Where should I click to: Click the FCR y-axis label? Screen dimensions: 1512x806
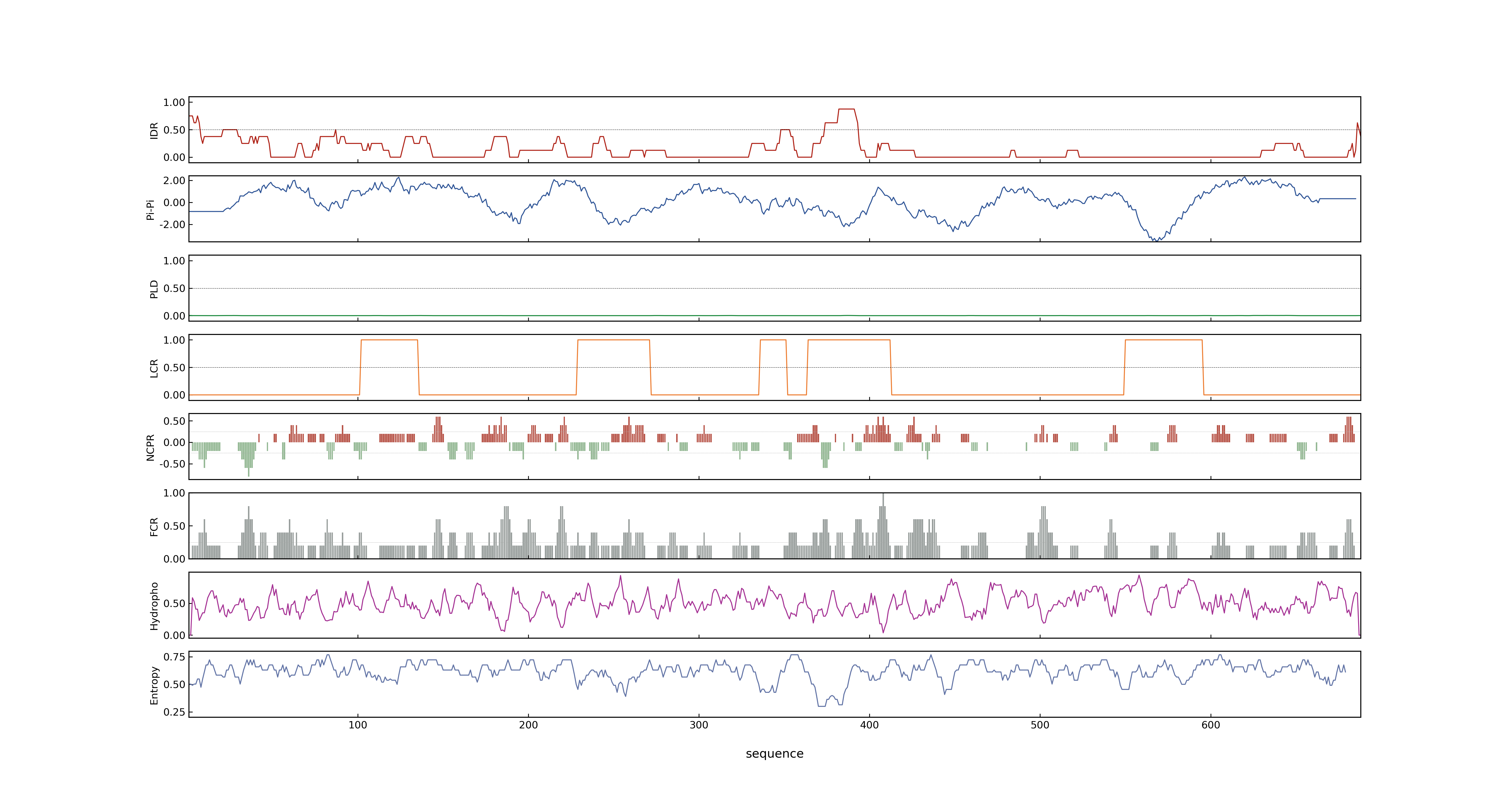tap(154, 526)
